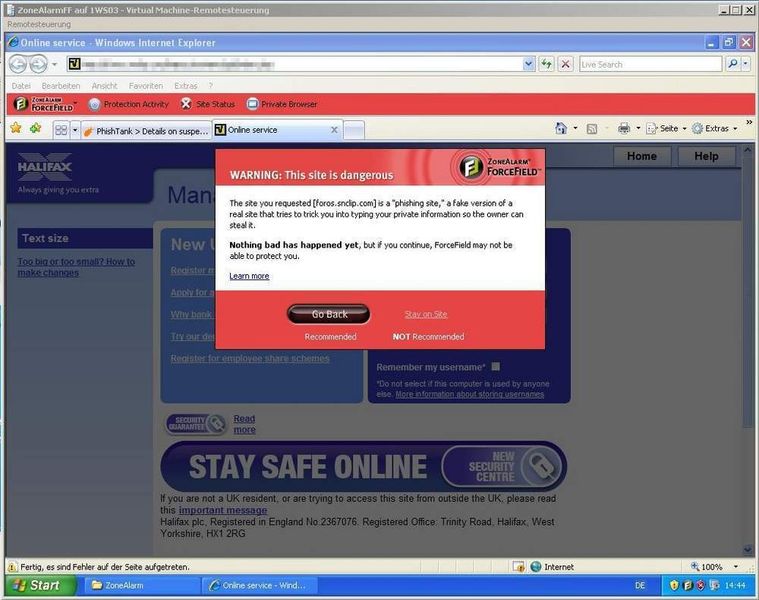
Task: Click the Halifax logo
Action: click(45, 166)
